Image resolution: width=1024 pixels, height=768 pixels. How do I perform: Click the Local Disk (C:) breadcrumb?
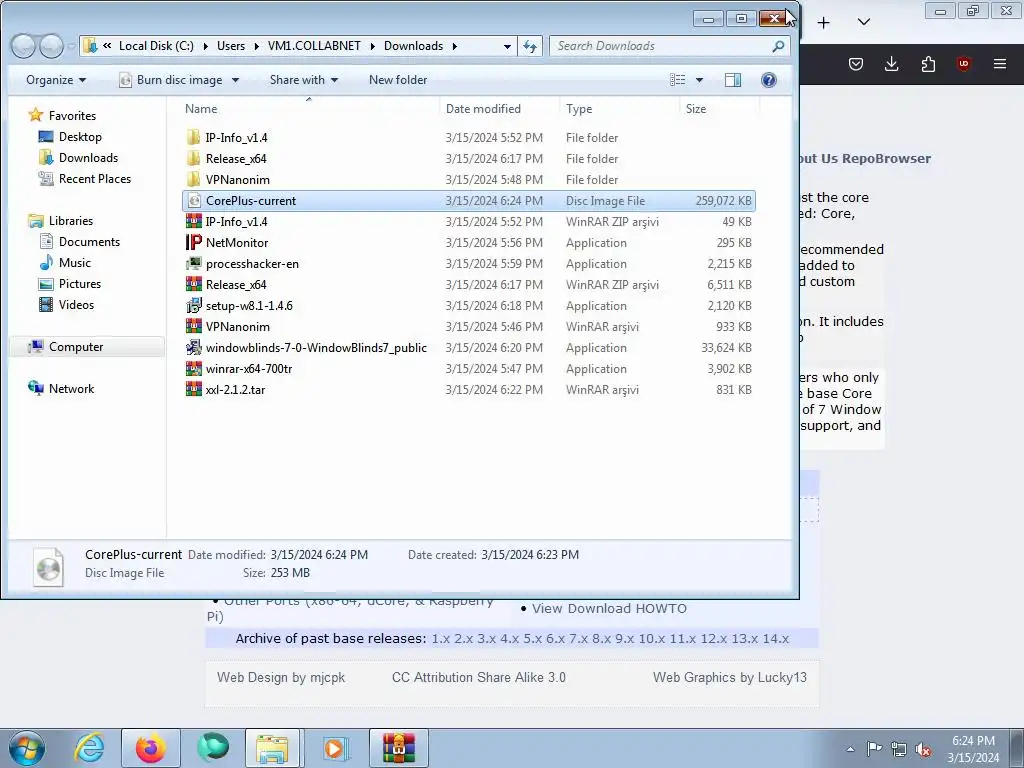coord(156,46)
